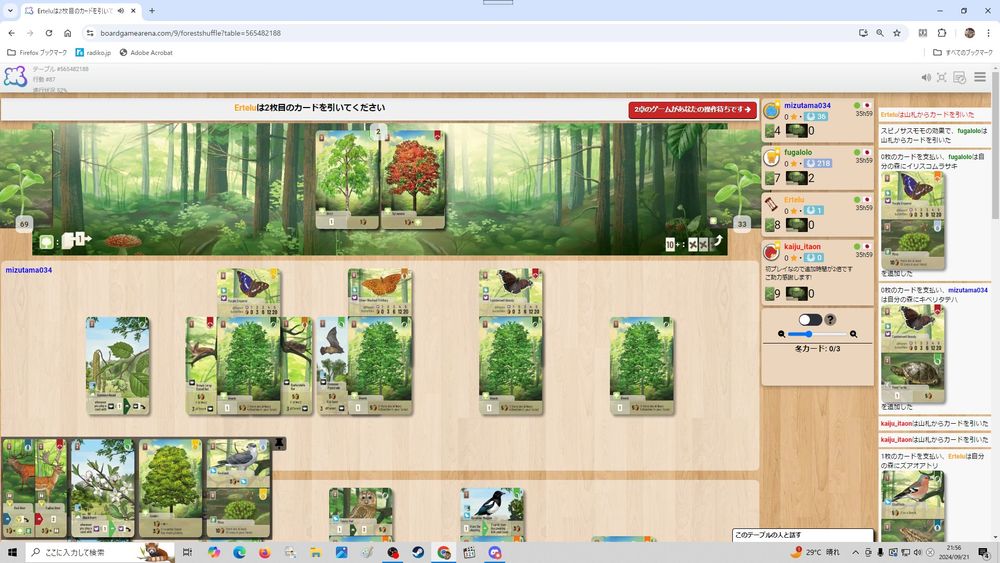Select the deer card in hand
The height and width of the screenshot is (563, 1000).
click(x=34, y=488)
